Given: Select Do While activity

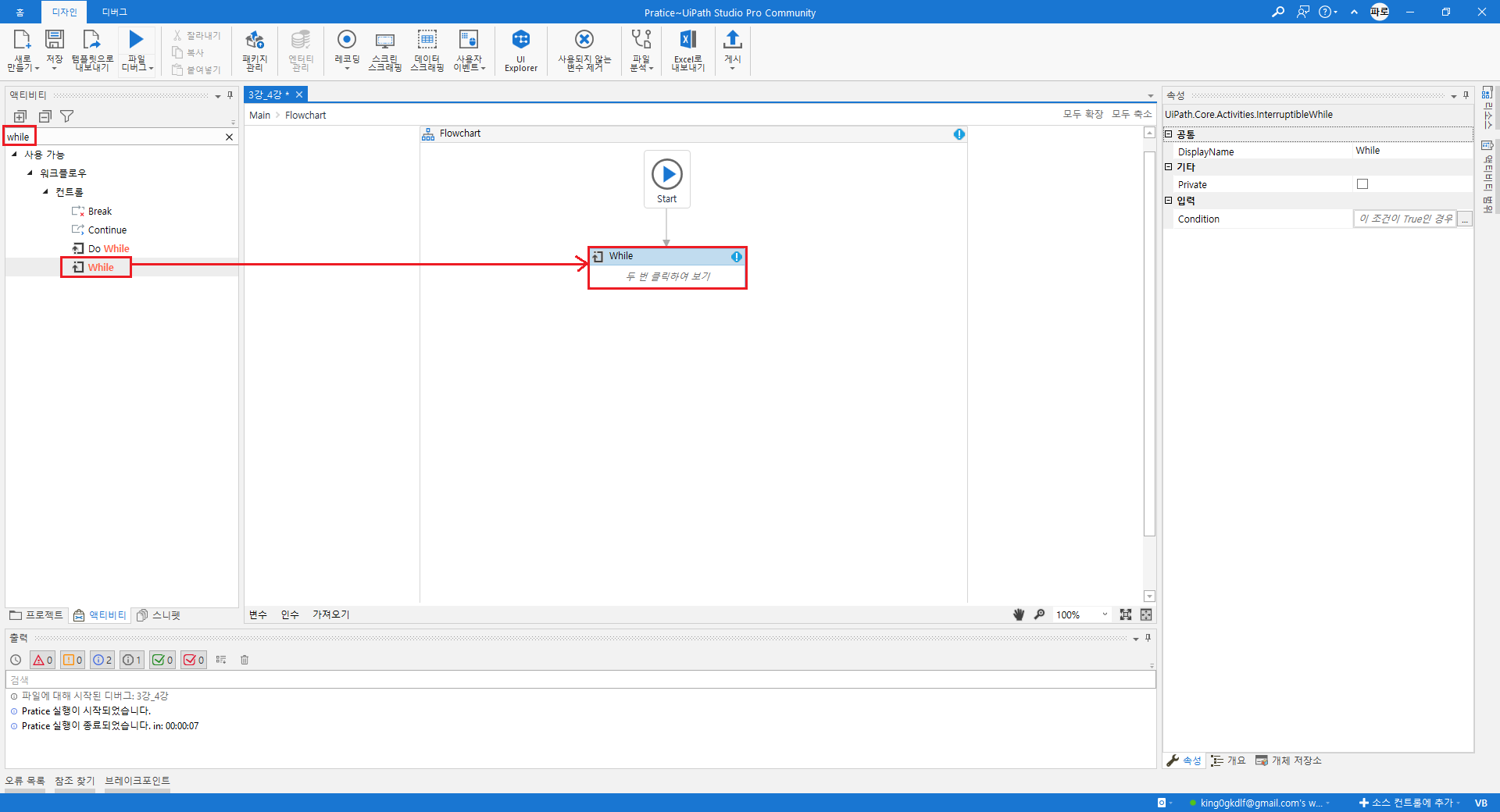Looking at the screenshot, I should pyautogui.click(x=109, y=248).
